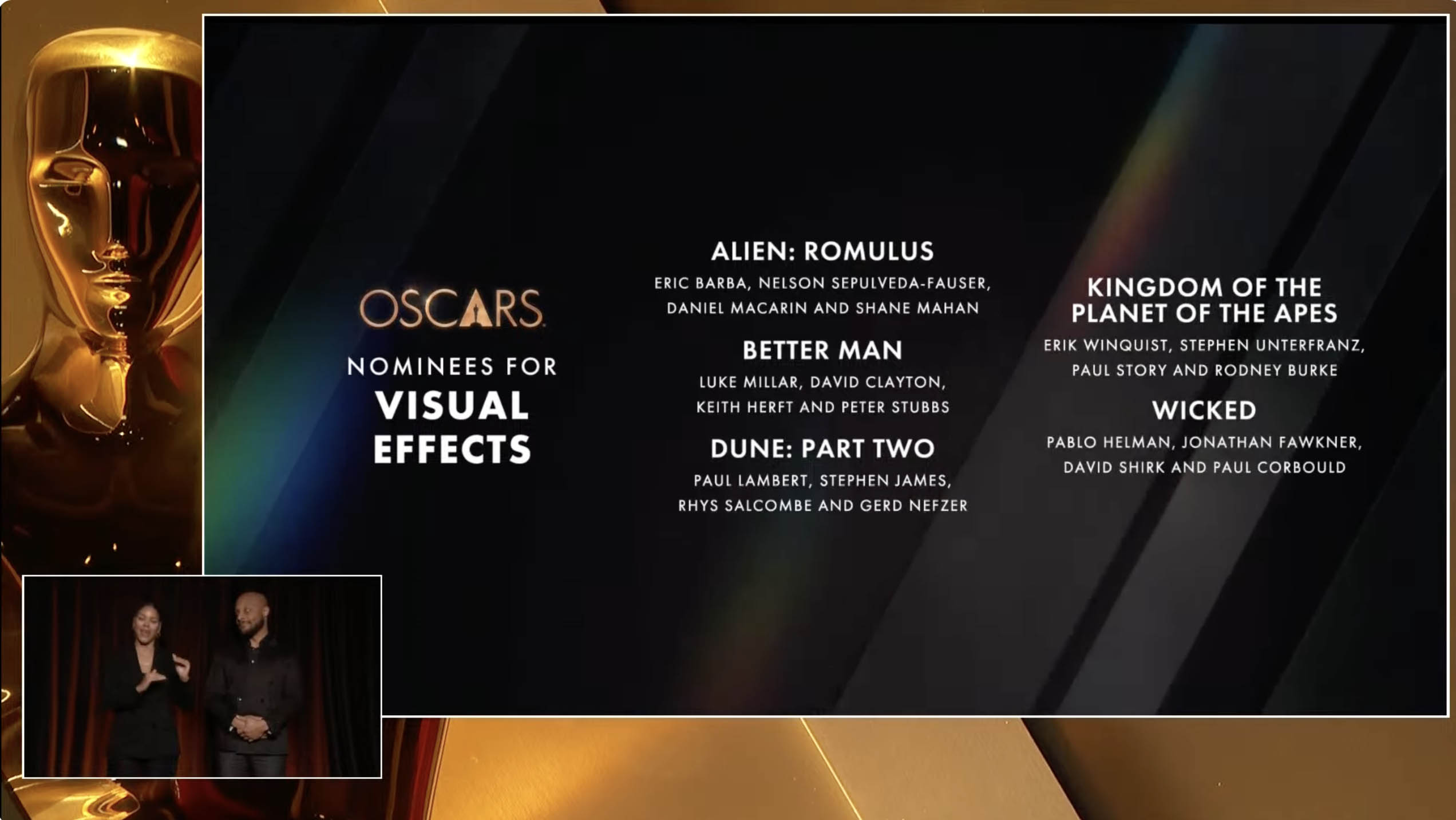Click the "NOMINEES FOR" heading text
Screen dimensions: 1456x820
tap(452, 366)
